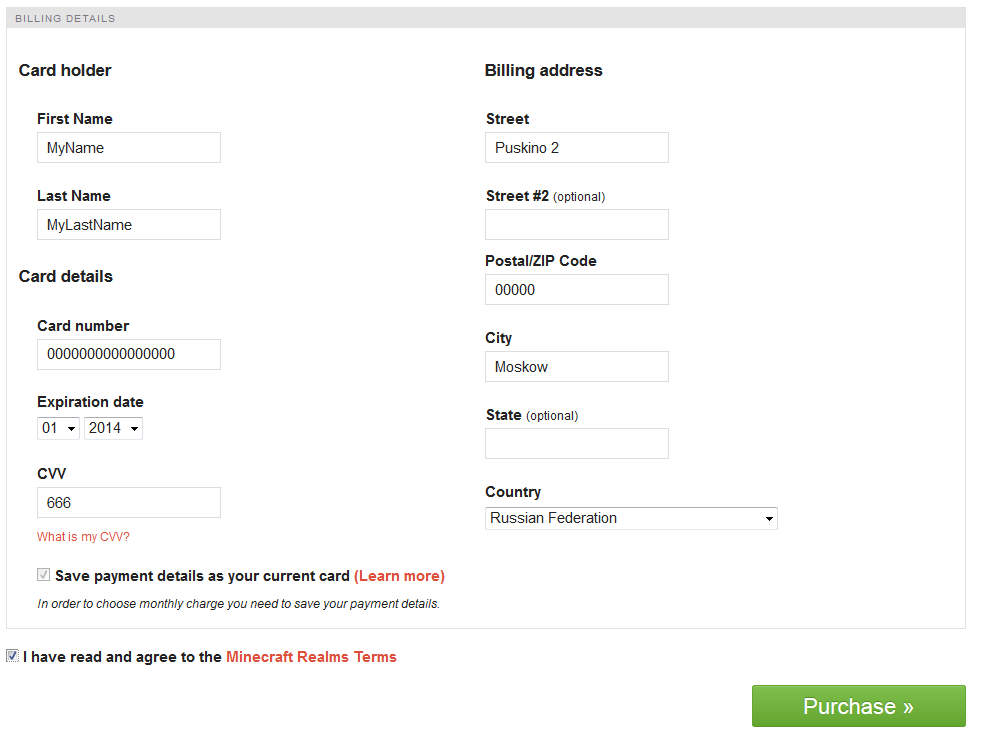Viewport: 984px width, 738px height.
Task: Click the Street input field
Action: tap(576, 148)
